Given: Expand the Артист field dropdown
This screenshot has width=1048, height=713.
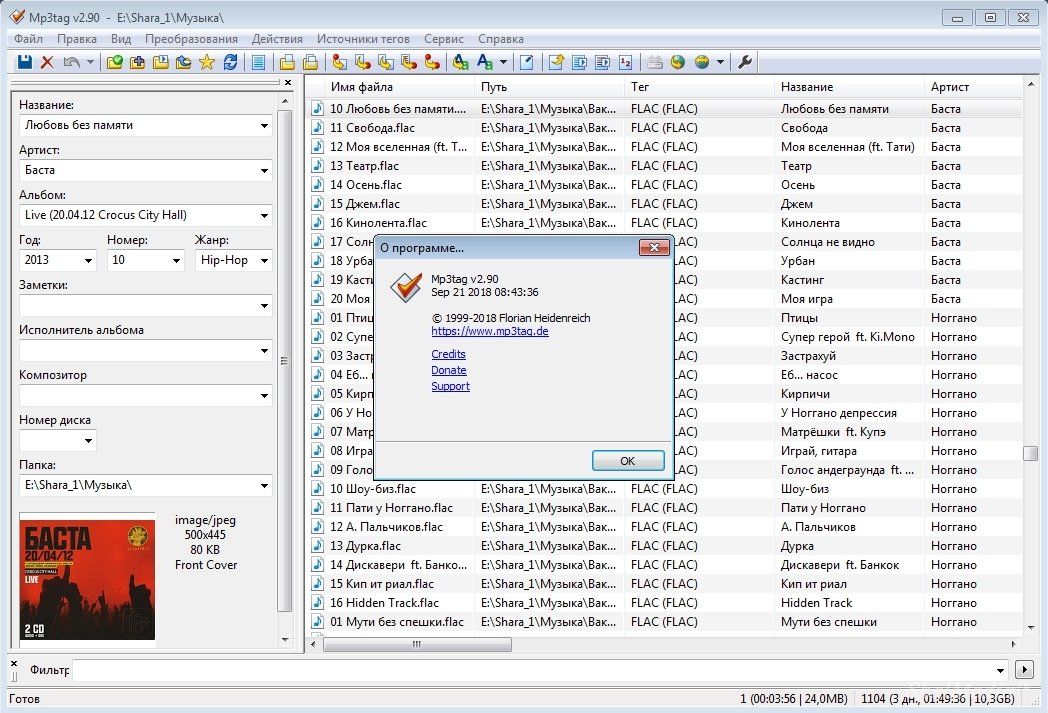Looking at the screenshot, I should tap(264, 170).
